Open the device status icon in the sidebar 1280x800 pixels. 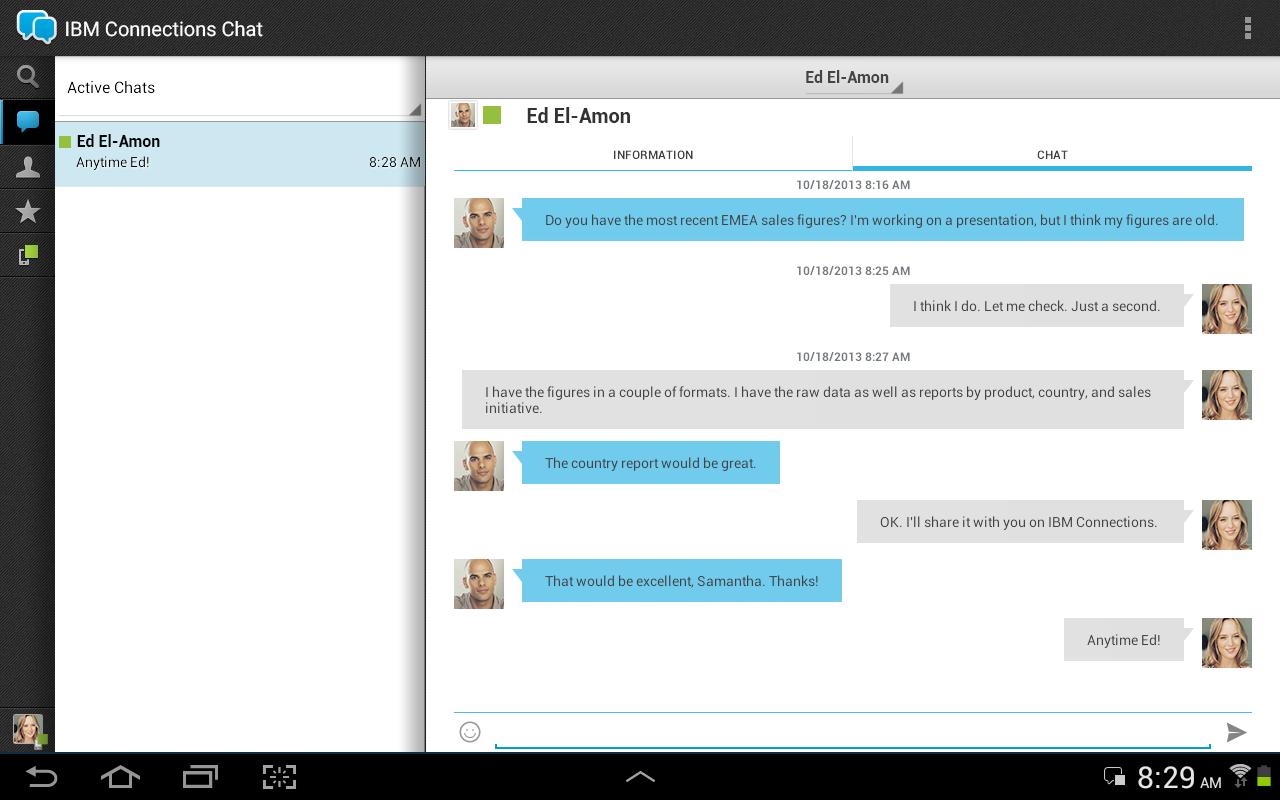pos(28,255)
